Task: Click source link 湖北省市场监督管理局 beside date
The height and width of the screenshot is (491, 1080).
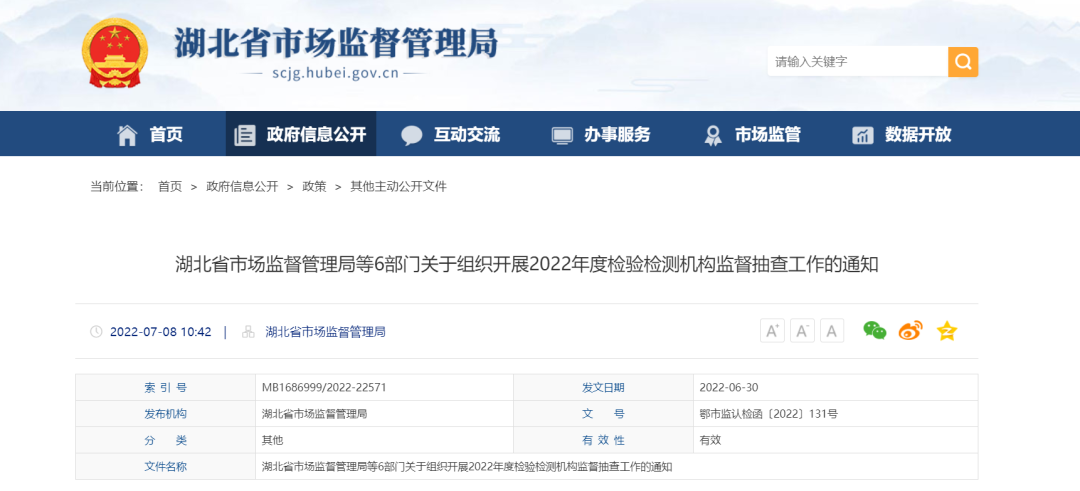Action: (325, 332)
